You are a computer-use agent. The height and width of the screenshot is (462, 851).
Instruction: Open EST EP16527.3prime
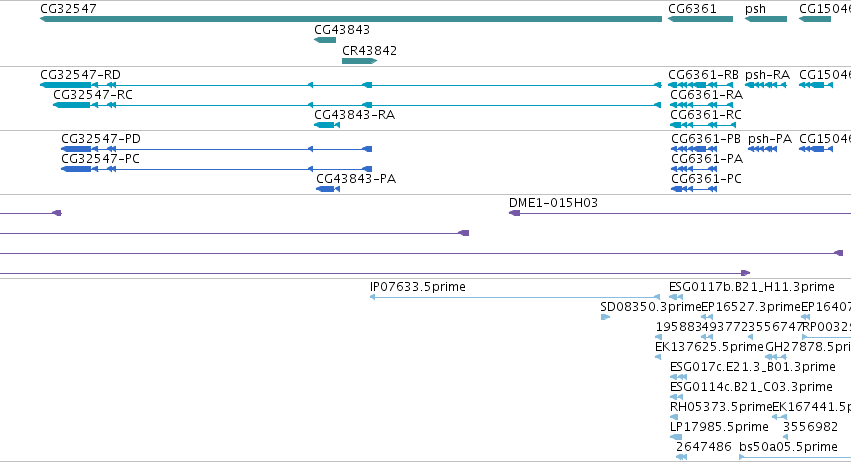(707, 317)
